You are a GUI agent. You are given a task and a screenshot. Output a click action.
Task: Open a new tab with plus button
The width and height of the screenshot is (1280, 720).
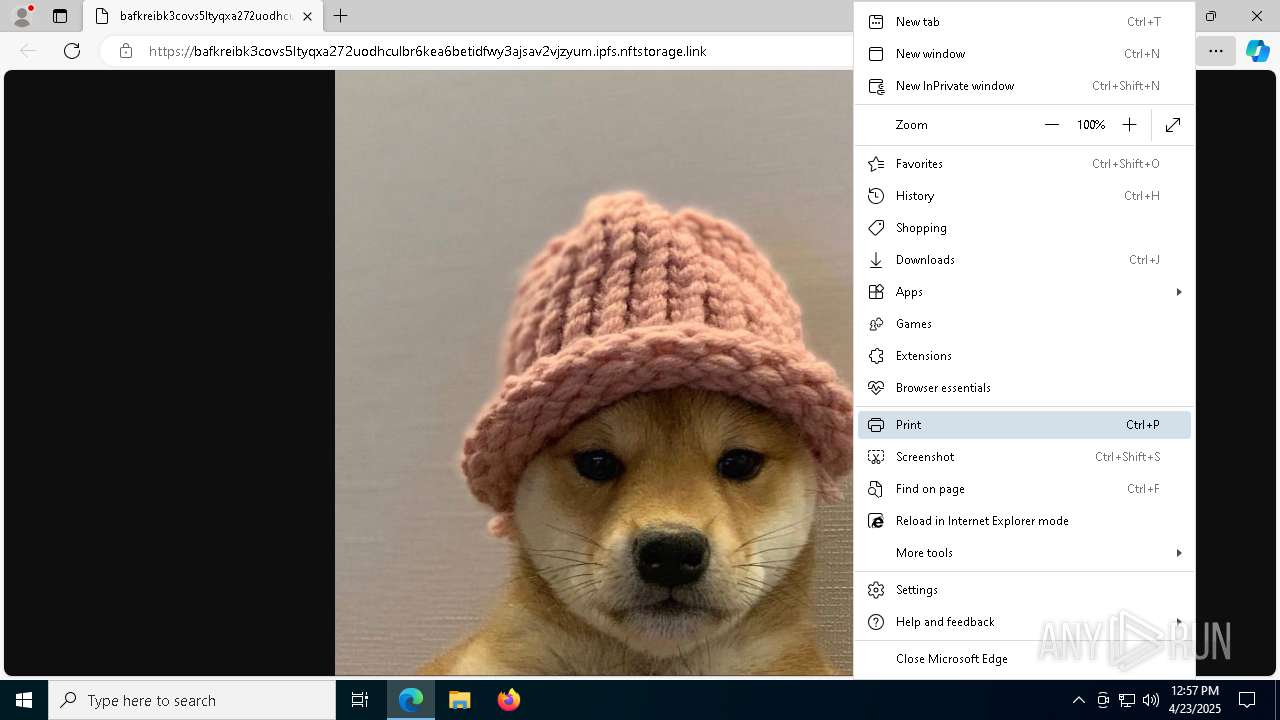[x=341, y=16]
